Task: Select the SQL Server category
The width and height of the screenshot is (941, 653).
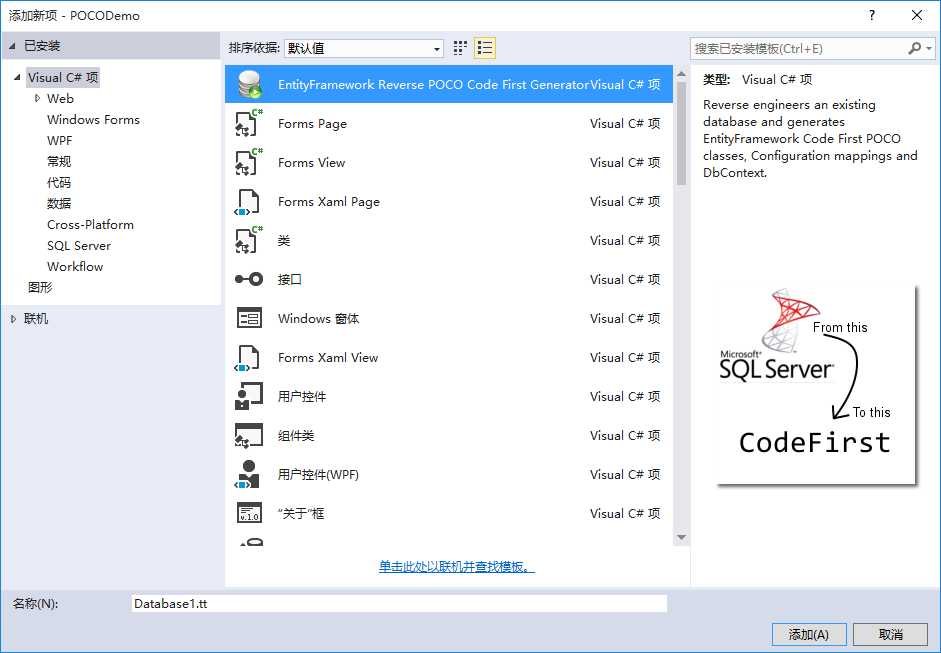Action: [79, 245]
